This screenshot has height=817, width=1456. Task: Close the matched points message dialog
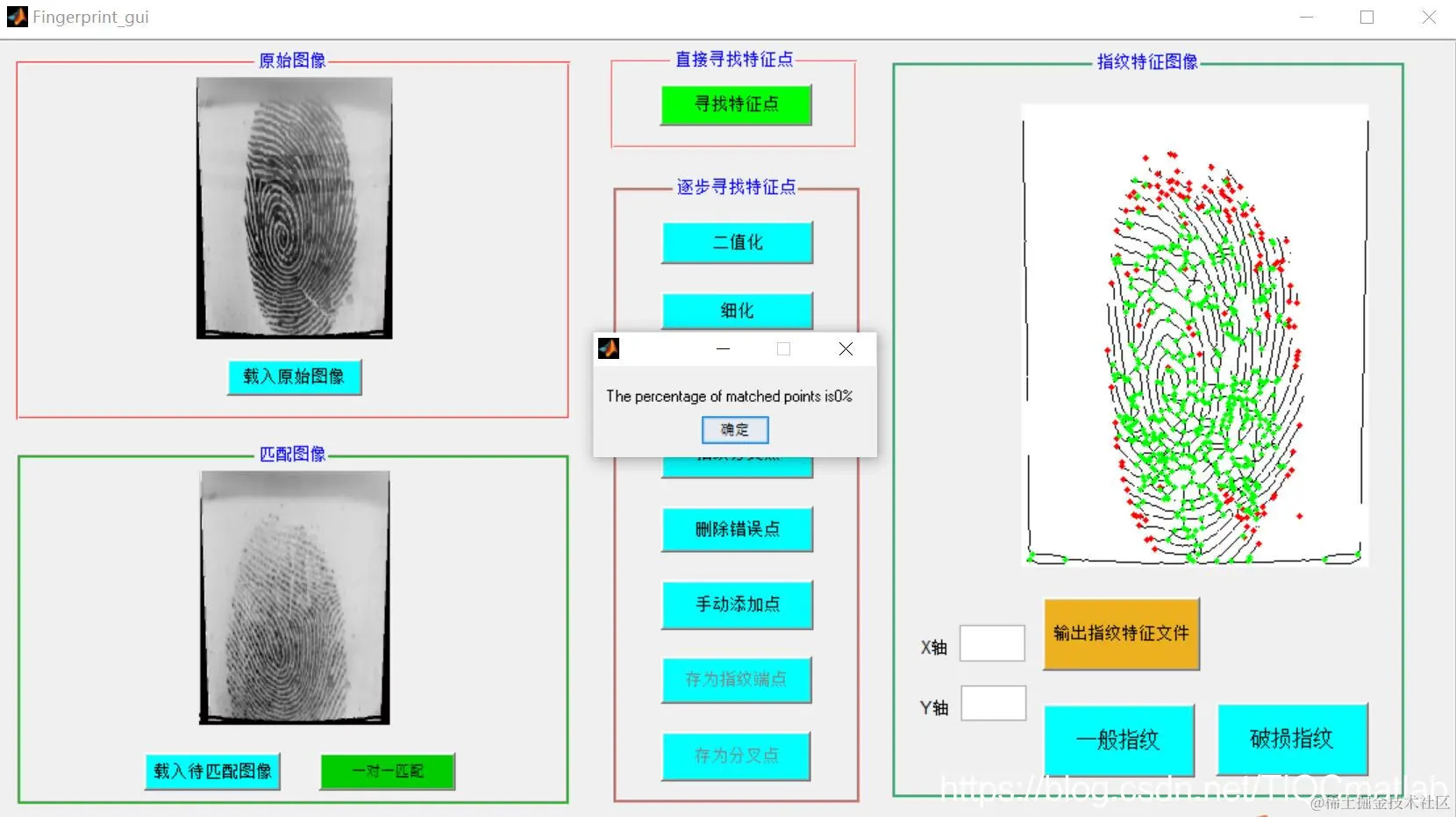[846, 349]
